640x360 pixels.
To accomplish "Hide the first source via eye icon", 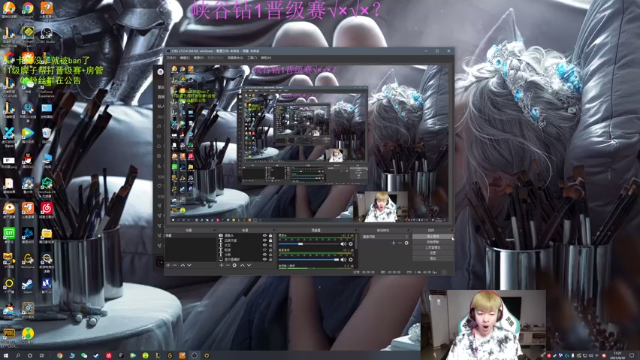I will 264,236.
